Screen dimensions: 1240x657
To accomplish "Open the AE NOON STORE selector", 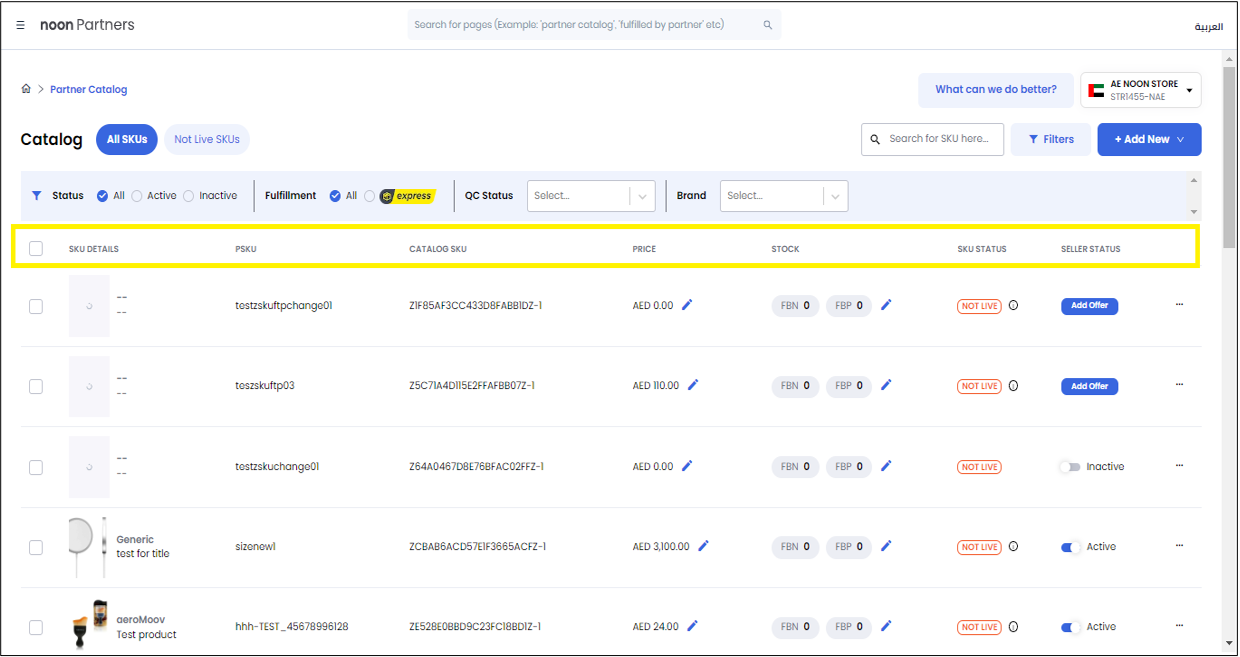I will 1140,90.
